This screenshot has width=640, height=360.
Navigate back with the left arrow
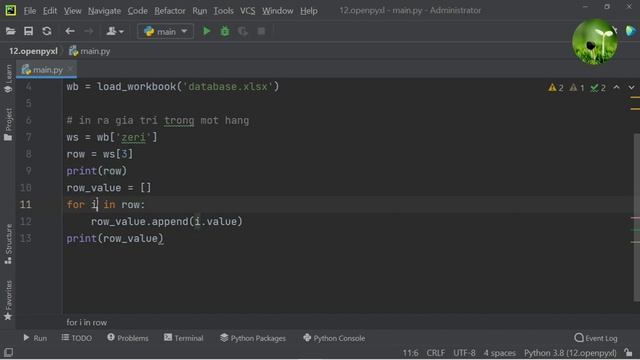[x=70, y=31]
